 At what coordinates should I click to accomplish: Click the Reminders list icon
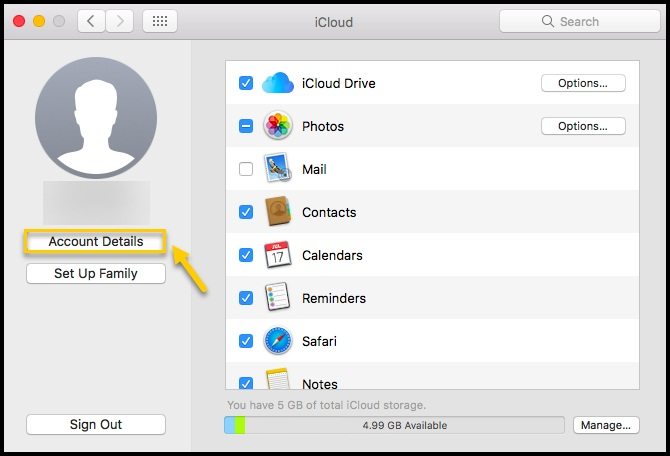click(278, 297)
